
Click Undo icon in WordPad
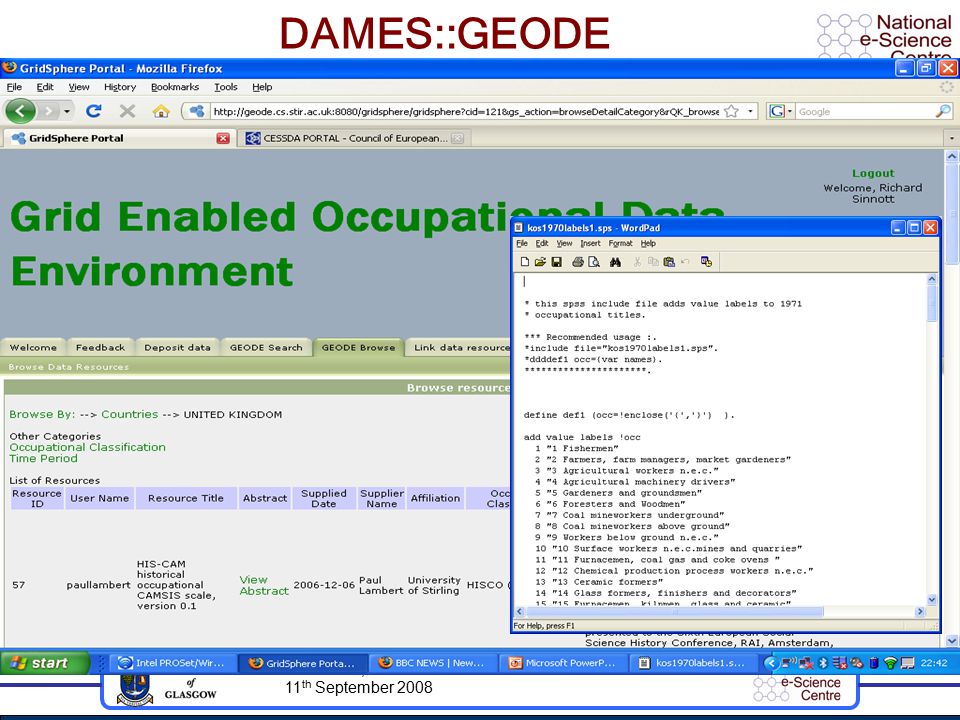pos(685,262)
